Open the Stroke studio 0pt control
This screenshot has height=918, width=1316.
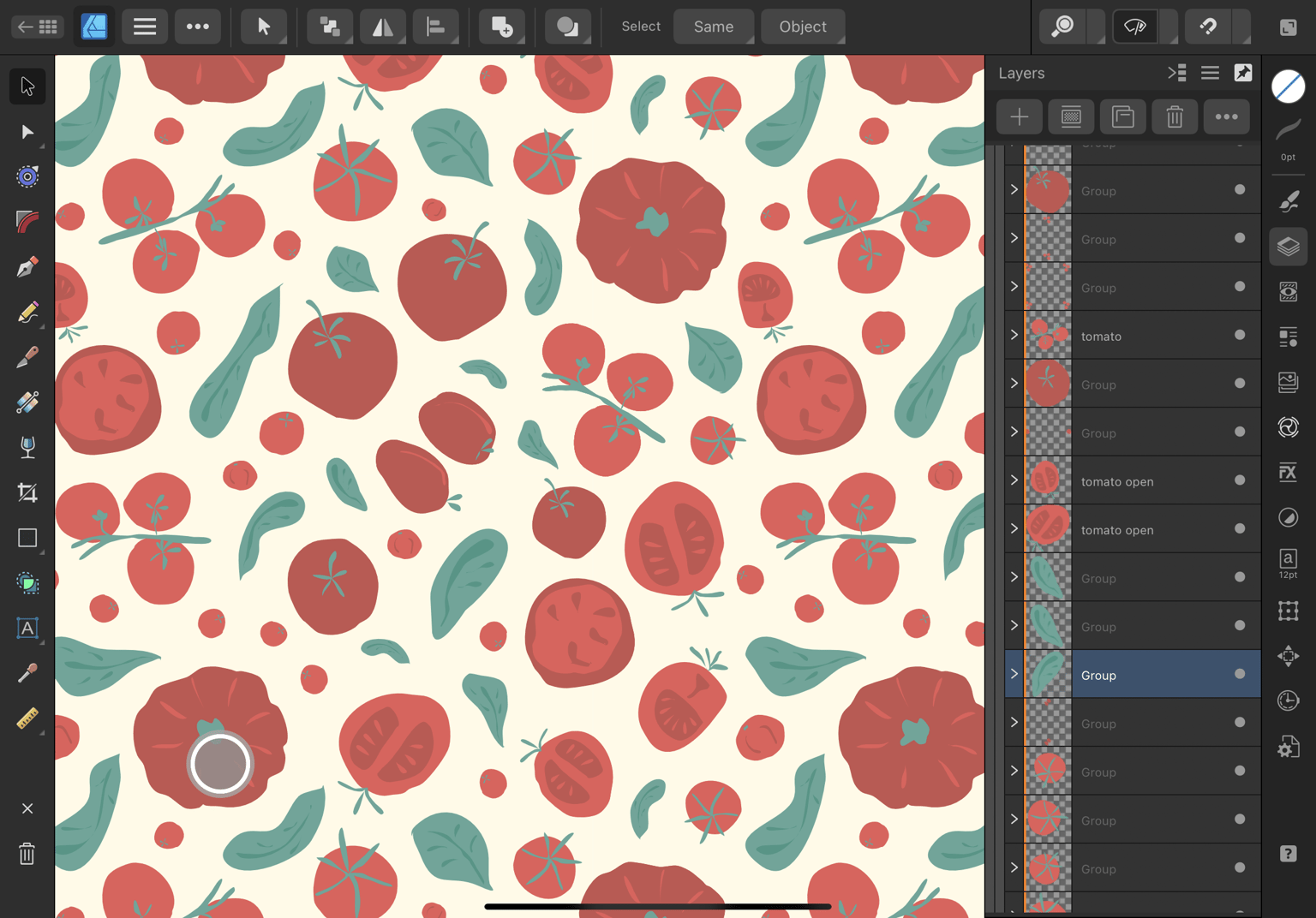(x=1289, y=138)
